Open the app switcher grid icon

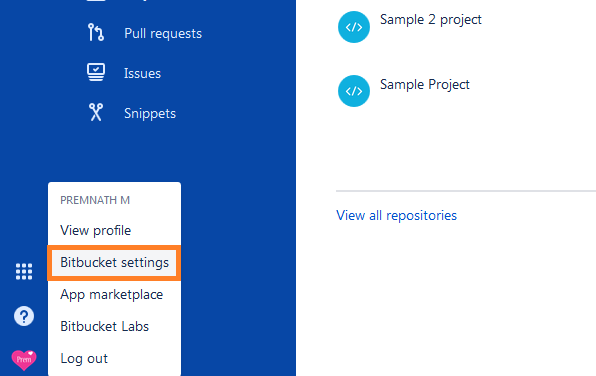[24, 271]
